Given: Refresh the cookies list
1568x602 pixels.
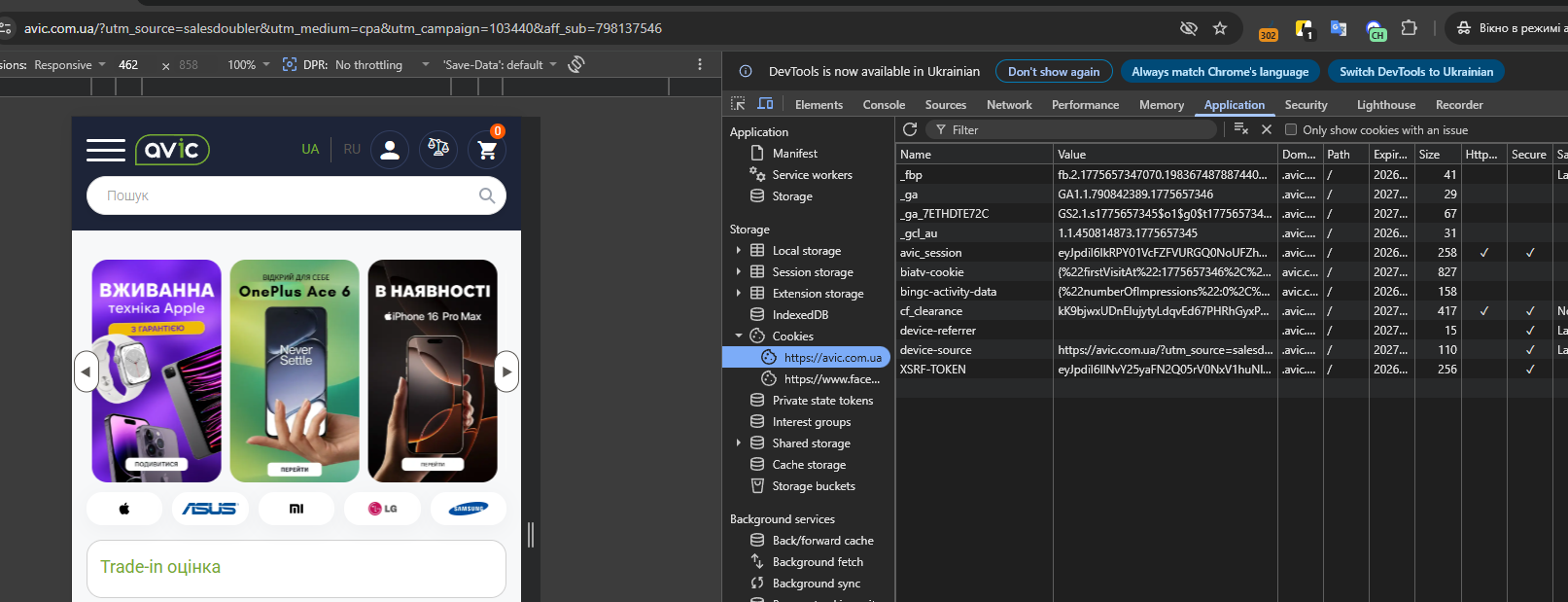Looking at the screenshot, I should coord(910,129).
